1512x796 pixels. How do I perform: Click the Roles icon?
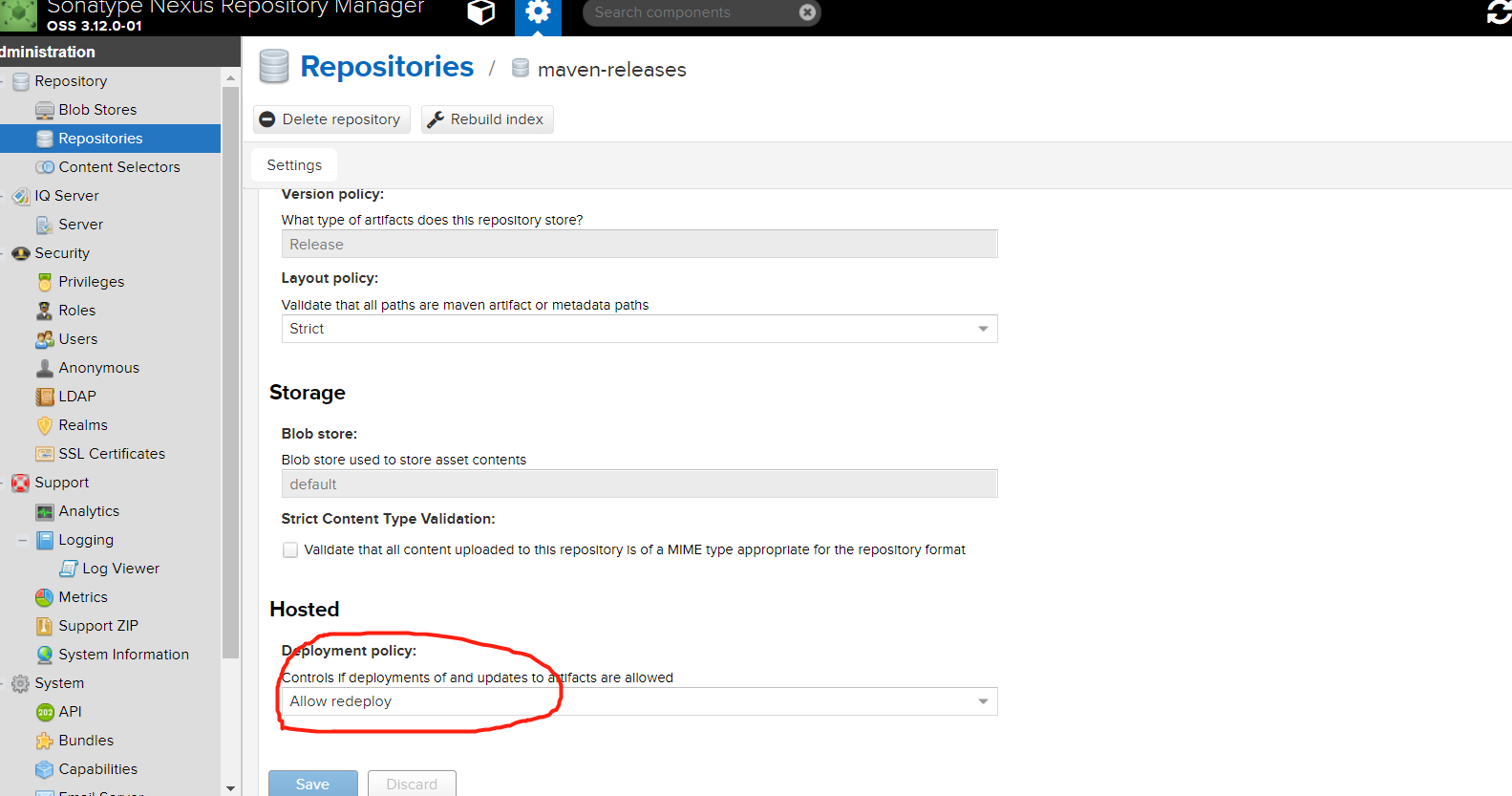point(45,311)
